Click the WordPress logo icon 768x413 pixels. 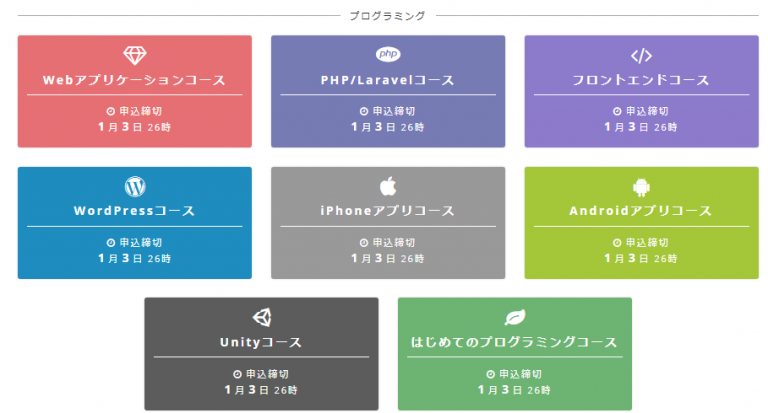click(135, 187)
